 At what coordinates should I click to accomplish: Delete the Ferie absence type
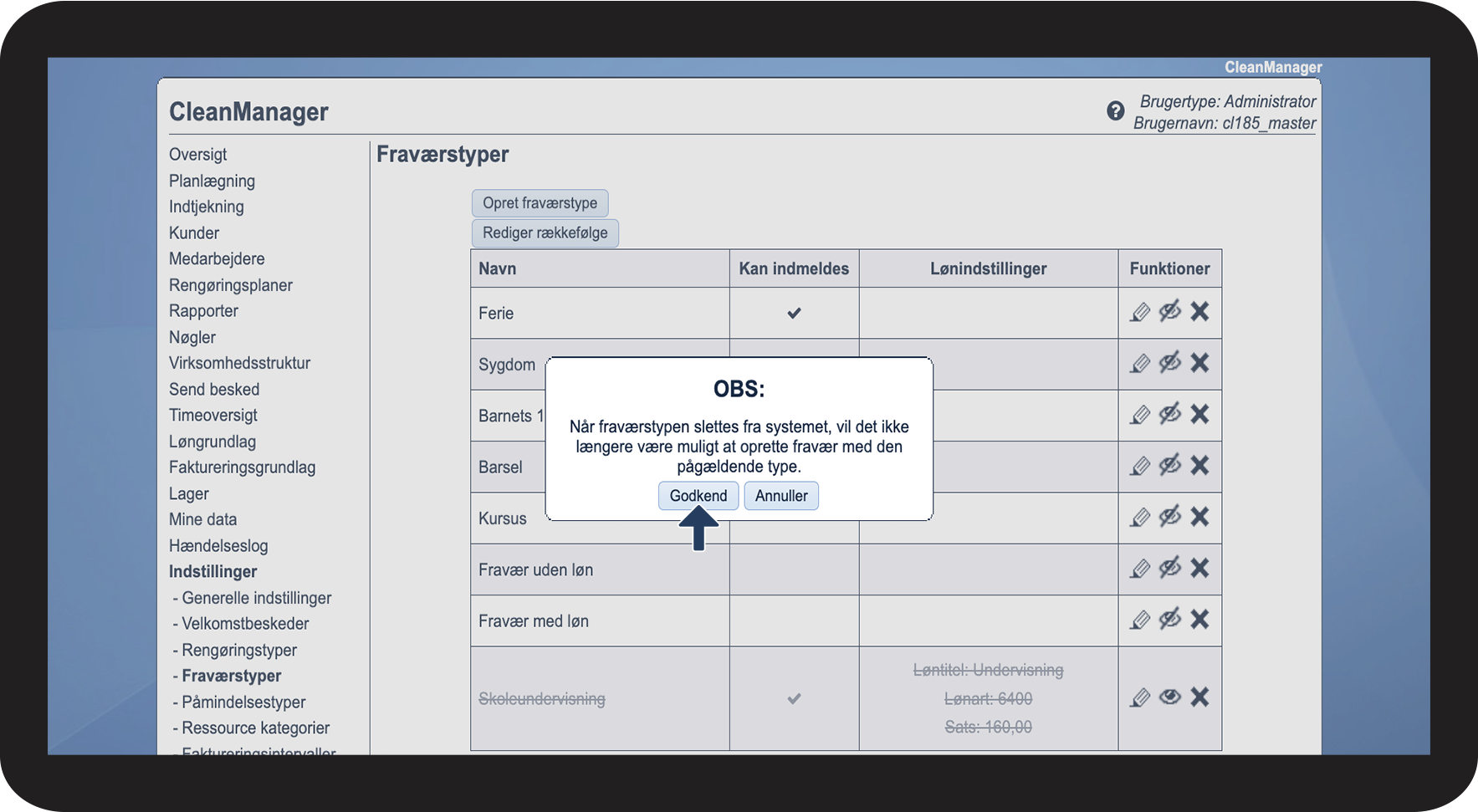[1199, 311]
